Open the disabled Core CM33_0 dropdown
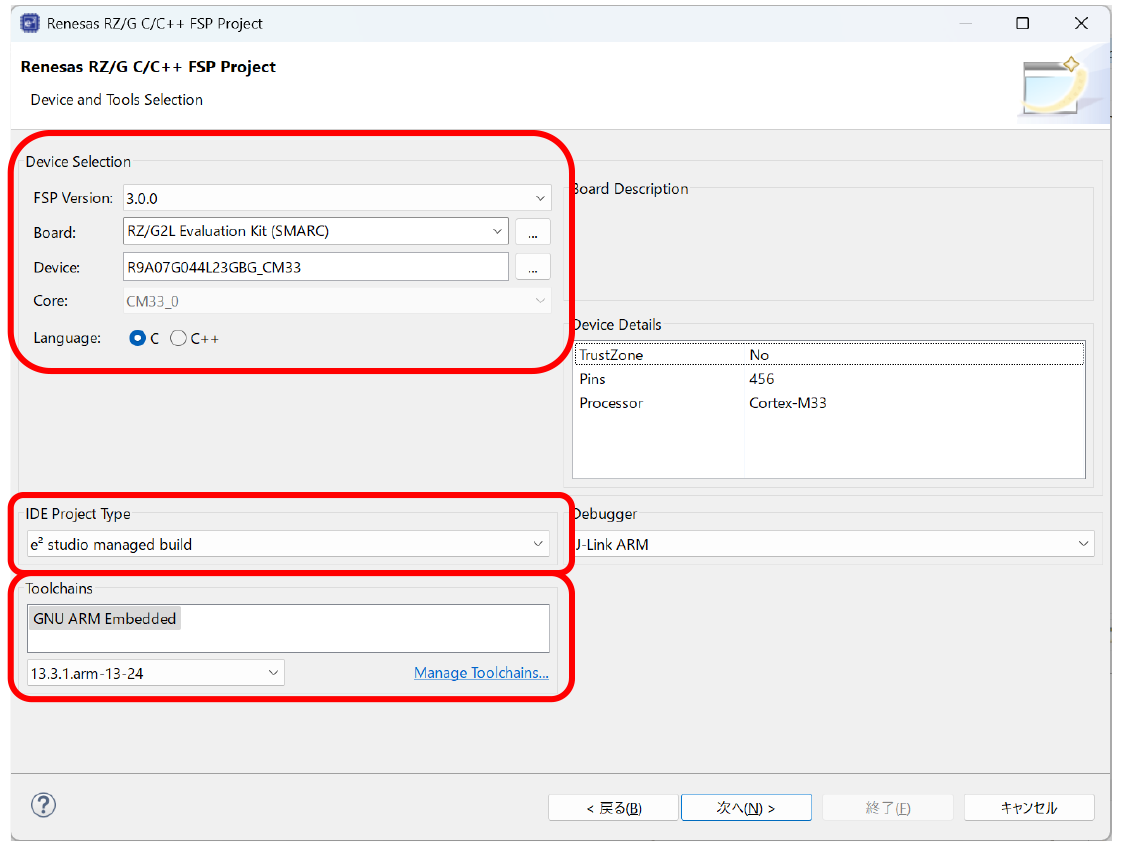1123x853 pixels. (x=337, y=301)
